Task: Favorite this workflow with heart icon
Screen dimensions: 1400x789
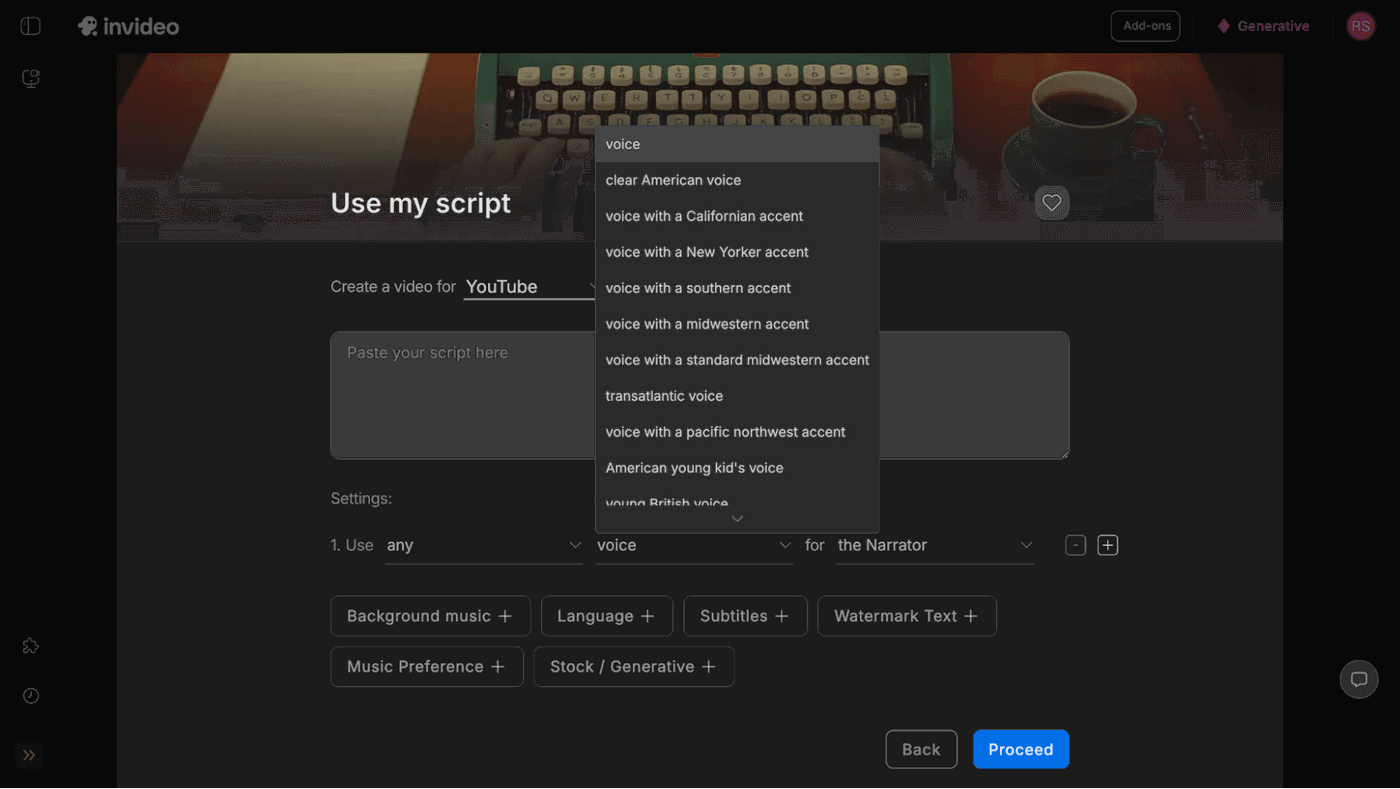Action: 1051,203
